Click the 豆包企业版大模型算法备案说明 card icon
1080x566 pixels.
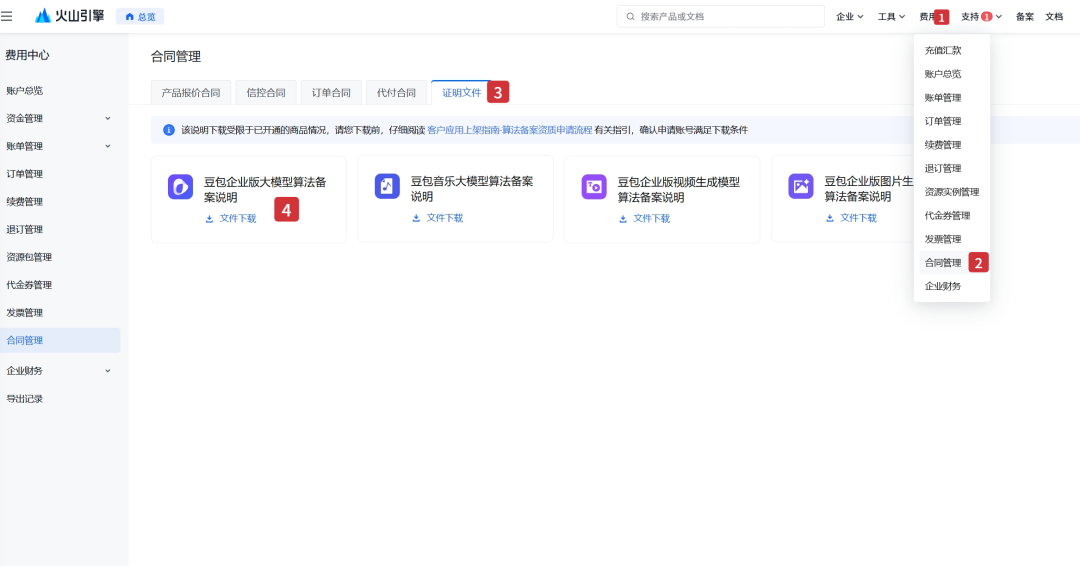pos(180,187)
